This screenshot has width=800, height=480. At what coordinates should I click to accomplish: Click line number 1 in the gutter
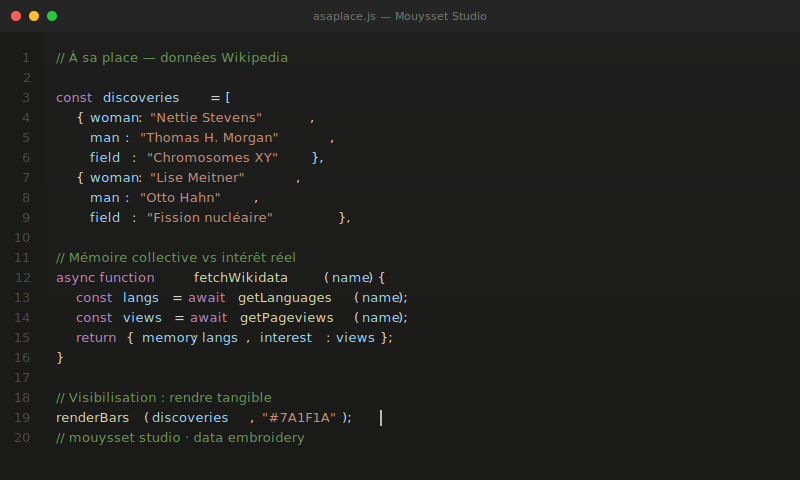pos(26,58)
